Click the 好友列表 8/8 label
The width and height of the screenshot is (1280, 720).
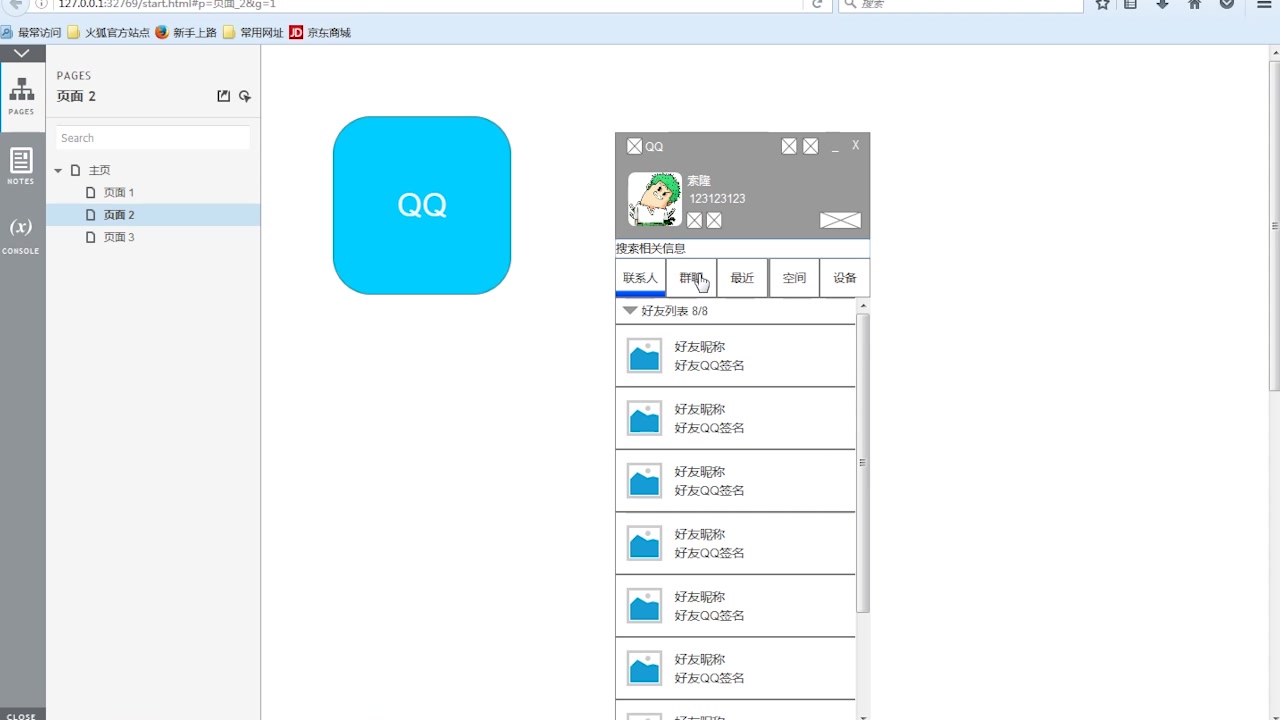tap(675, 311)
